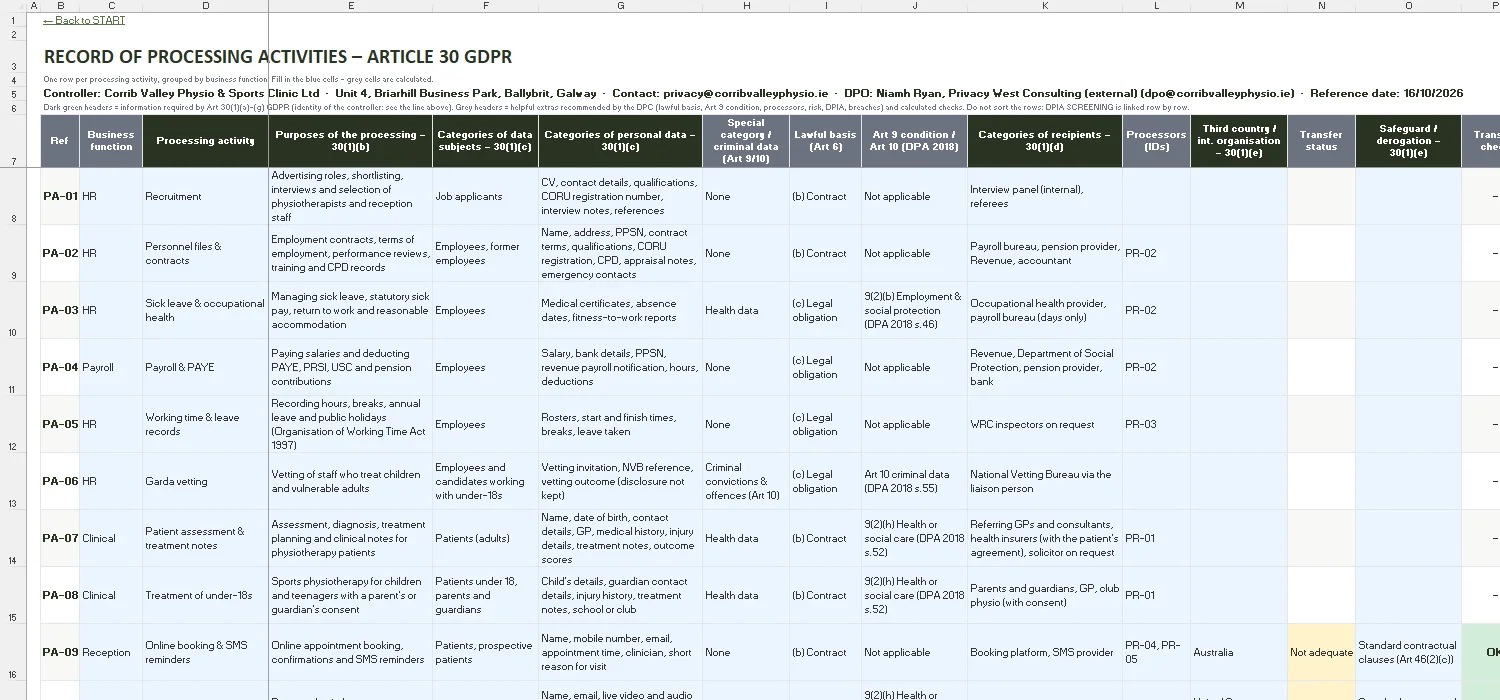1500x700 pixels.
Task: Click the Controller details line with privacy email
Action: click(753, 93)
